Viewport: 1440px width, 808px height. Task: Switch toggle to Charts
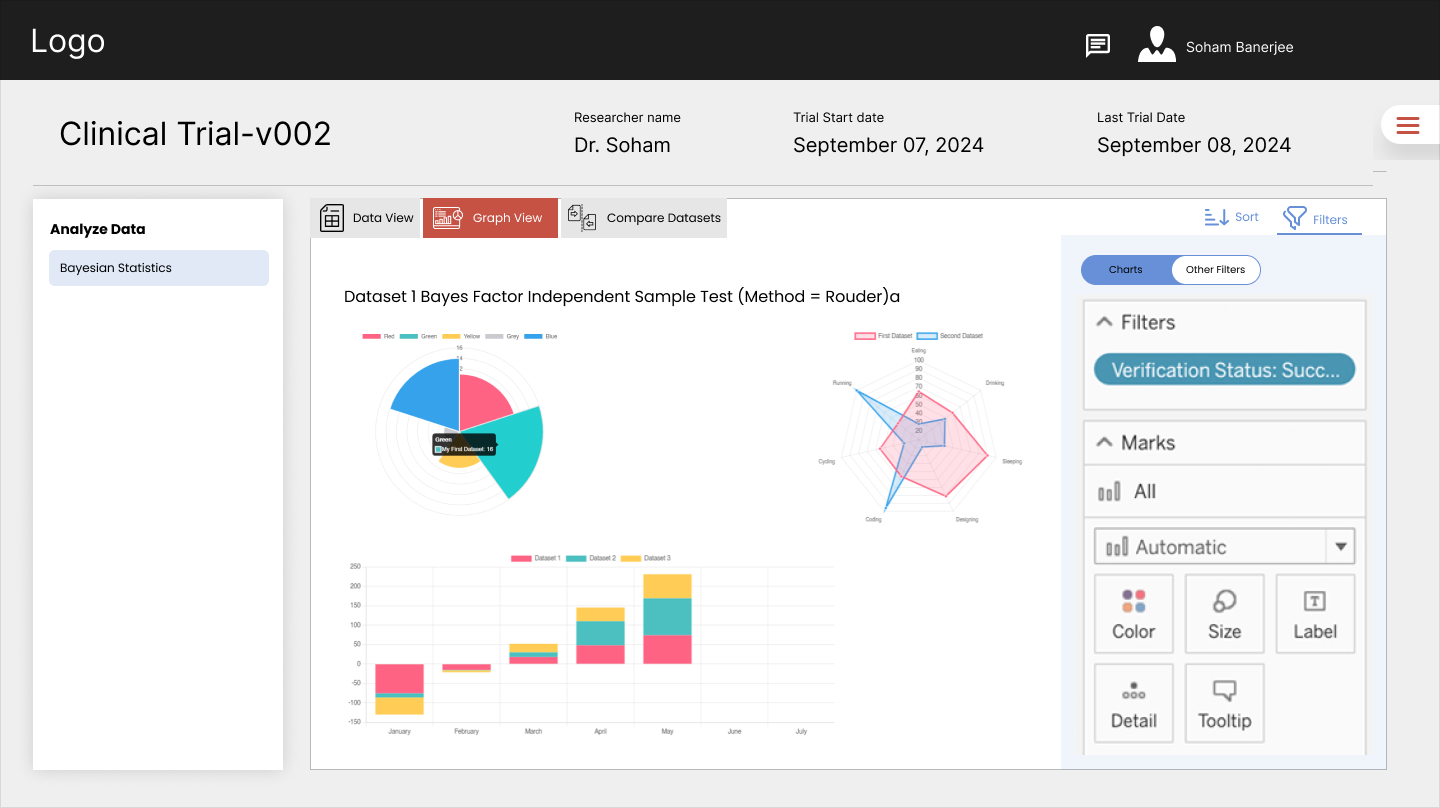(x=1126, y=270)
